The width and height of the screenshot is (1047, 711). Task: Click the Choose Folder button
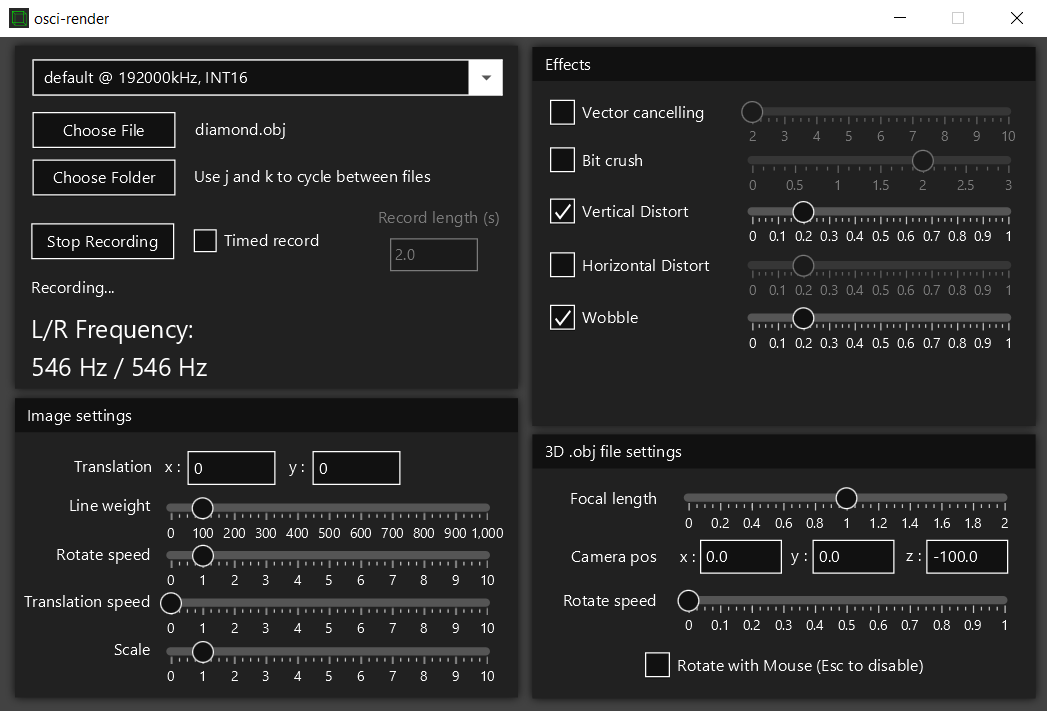(104, 177)
